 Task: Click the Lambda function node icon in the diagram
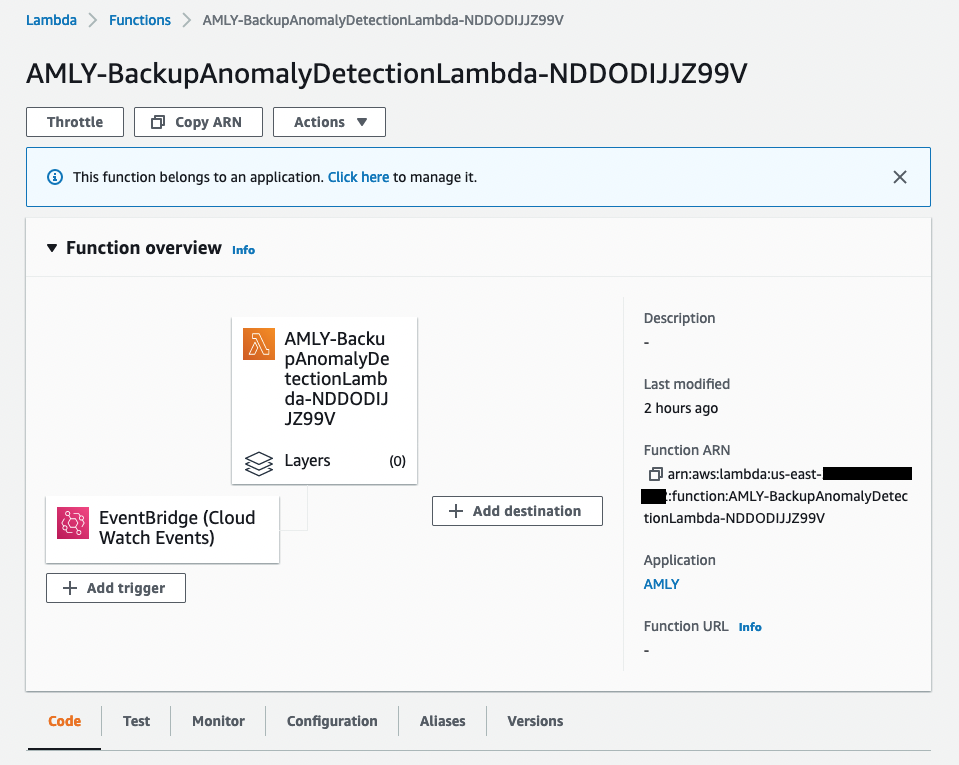tap(258, 343)
